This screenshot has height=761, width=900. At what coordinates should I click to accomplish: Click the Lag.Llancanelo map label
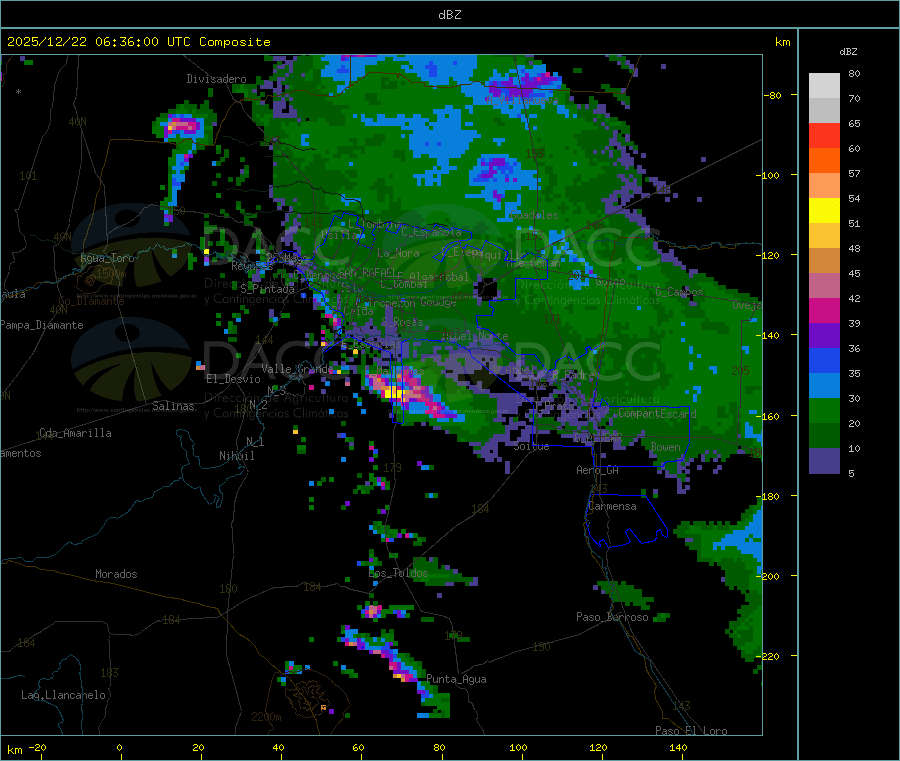[63, 695]
